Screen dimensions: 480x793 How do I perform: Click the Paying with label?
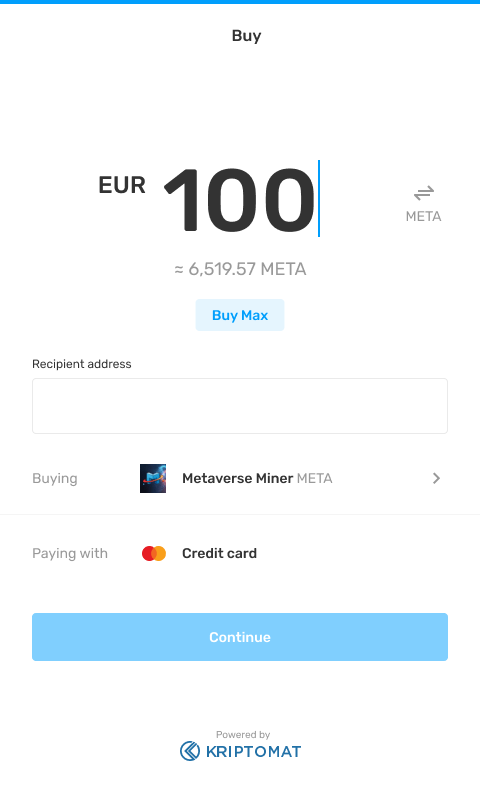(x=70, y=553)
